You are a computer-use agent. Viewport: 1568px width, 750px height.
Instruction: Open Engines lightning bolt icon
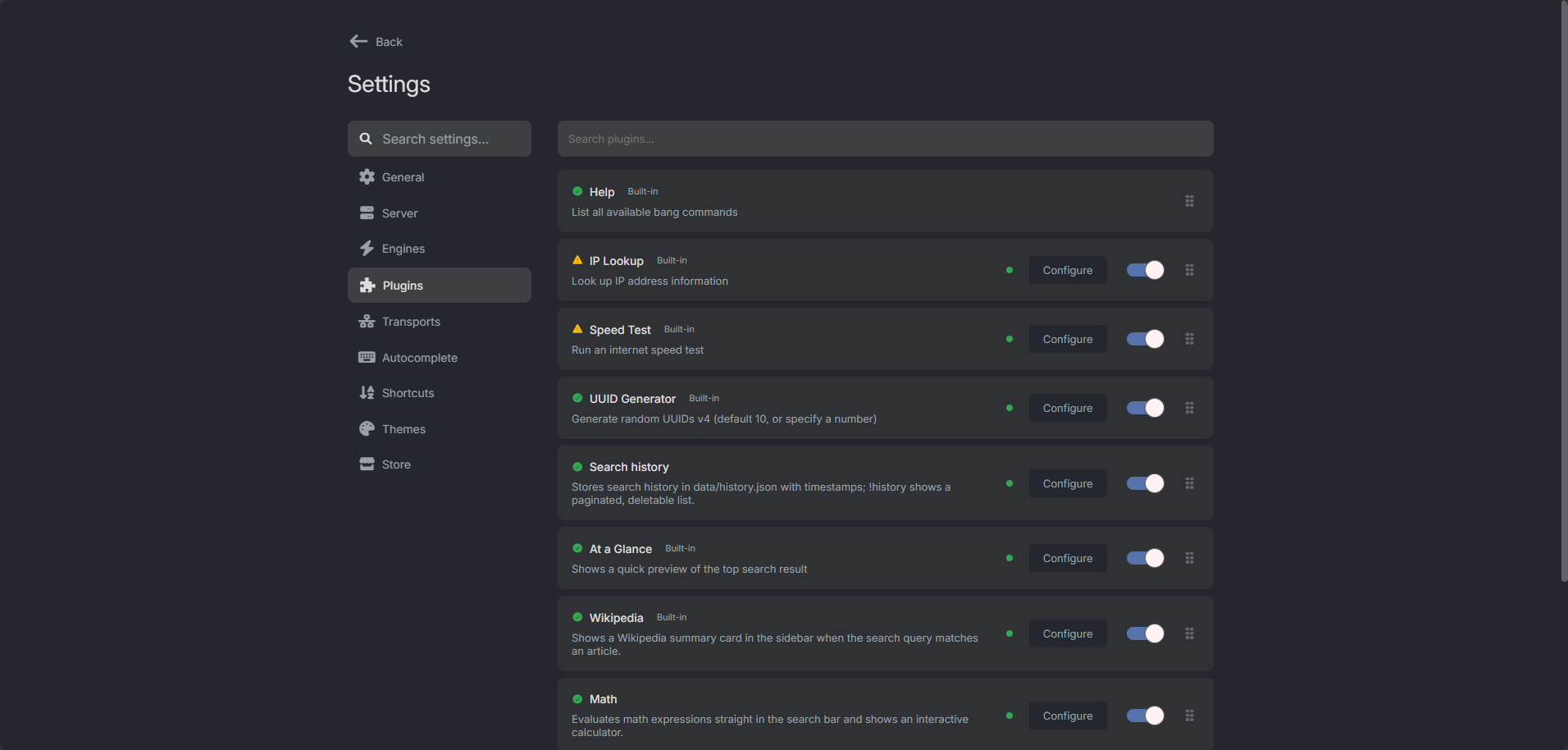[x=367, y=248]
